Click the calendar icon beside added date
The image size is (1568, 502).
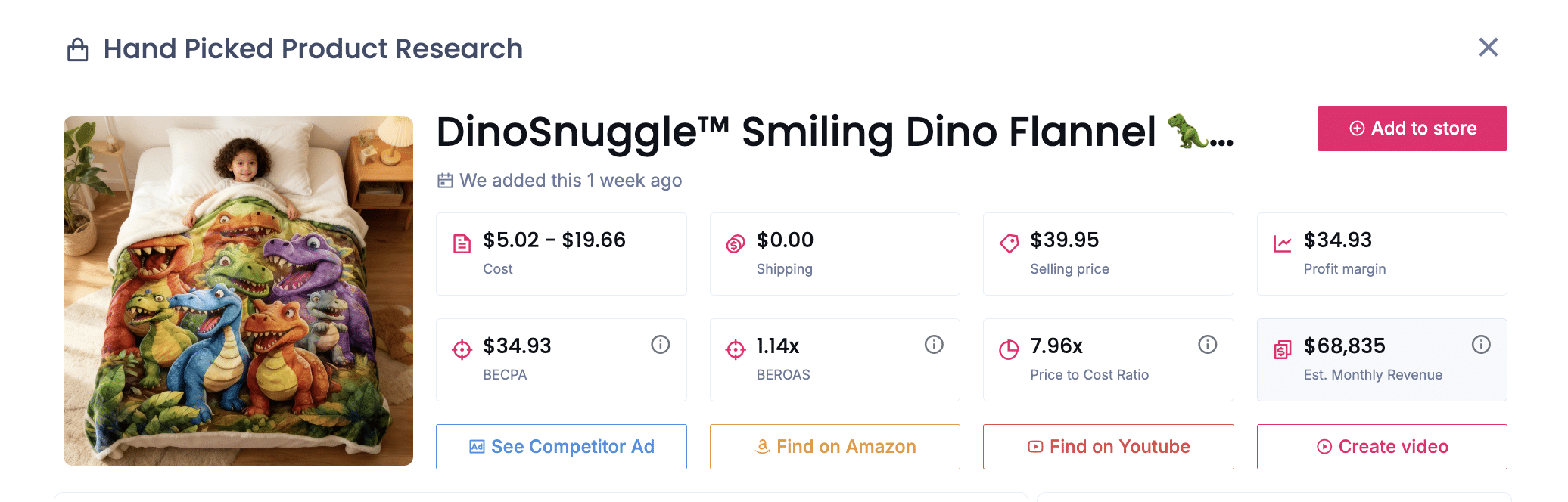445,181
